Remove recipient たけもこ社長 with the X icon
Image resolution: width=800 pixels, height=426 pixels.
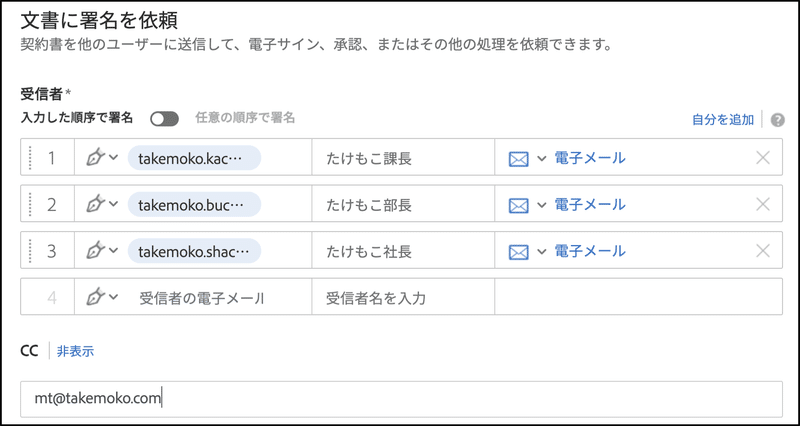[x=763, y=250]
